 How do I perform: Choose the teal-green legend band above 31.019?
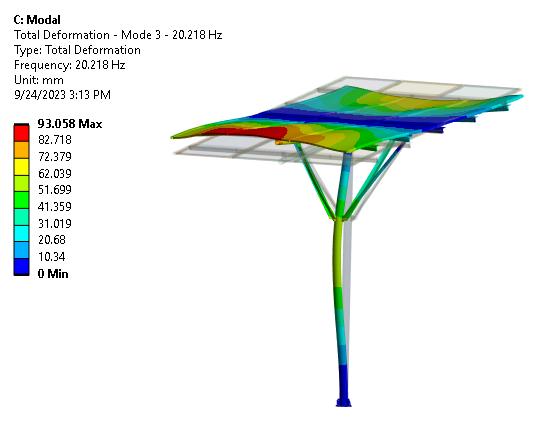pyautogui.click(x=21, y=217)
